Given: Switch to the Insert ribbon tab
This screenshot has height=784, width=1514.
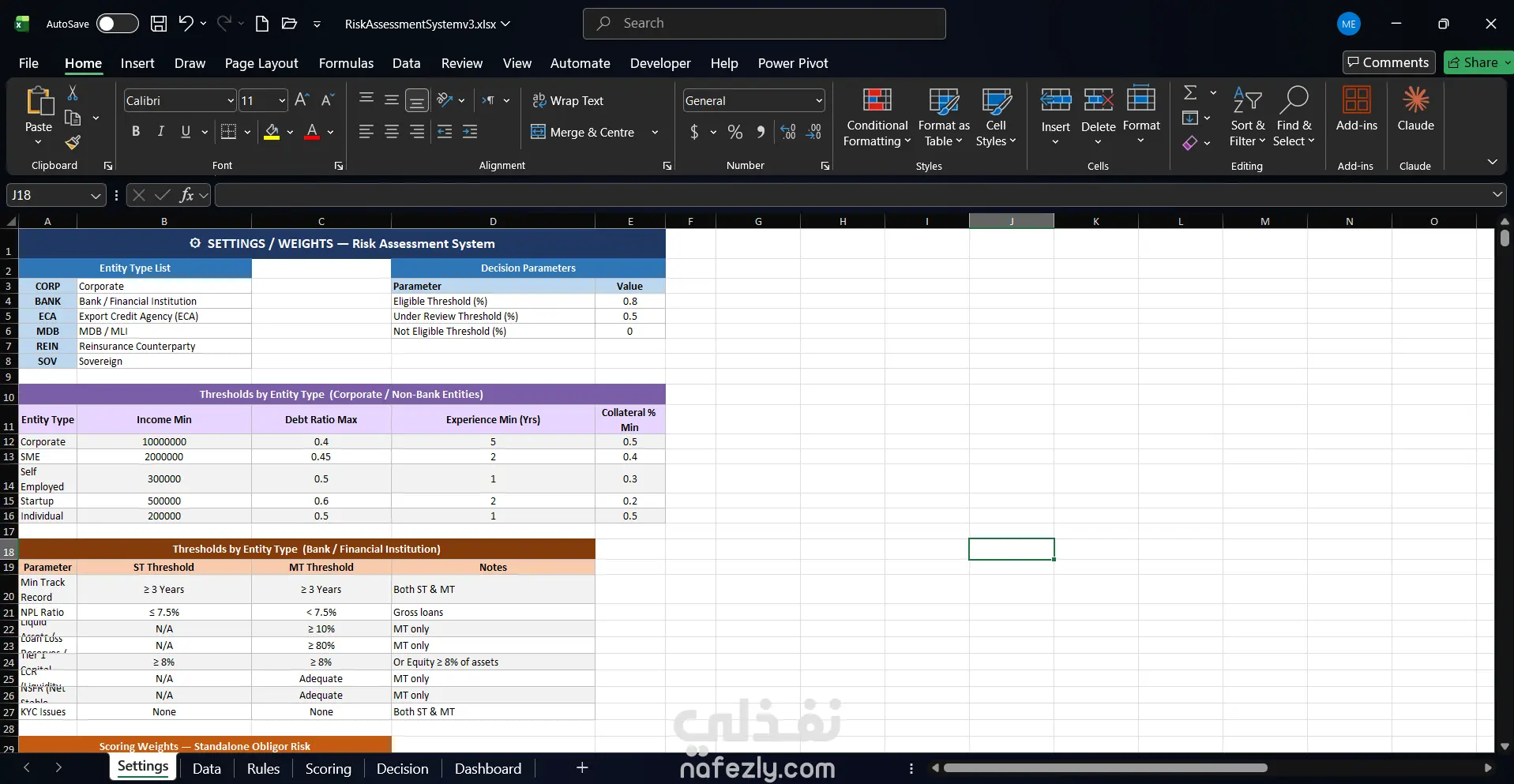Looking at the screenshot, I should pos(137,63).
